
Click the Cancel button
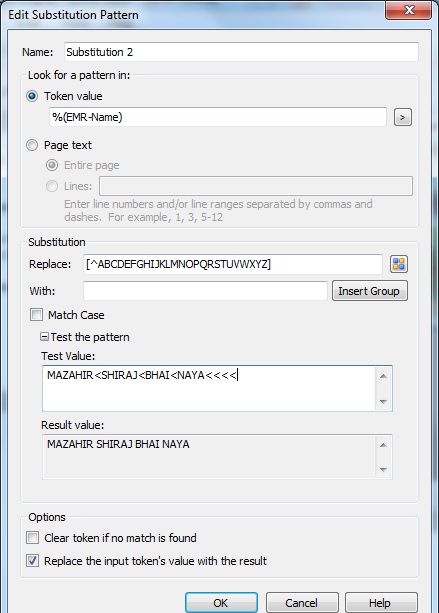302,602
